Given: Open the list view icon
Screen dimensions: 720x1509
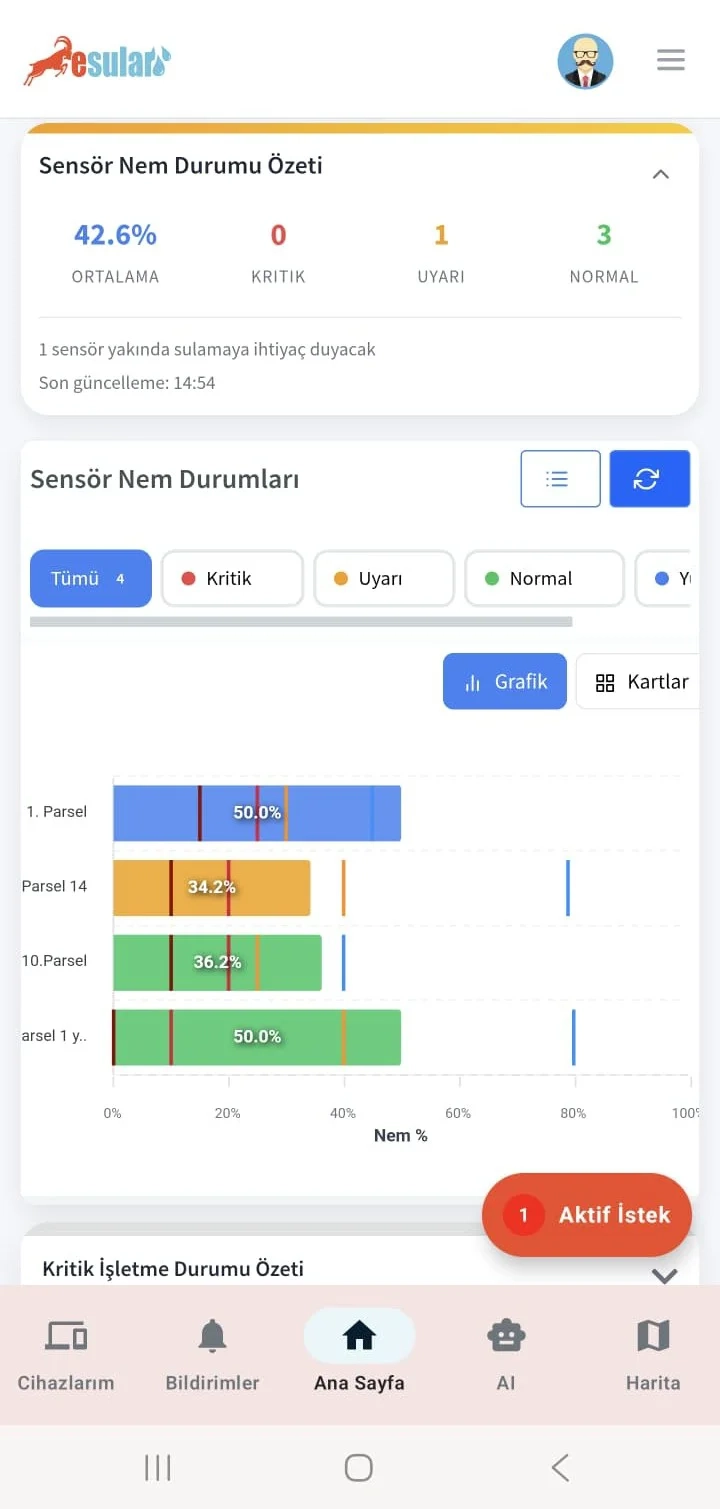Looking at the screenshot, I should coord(560,478).
